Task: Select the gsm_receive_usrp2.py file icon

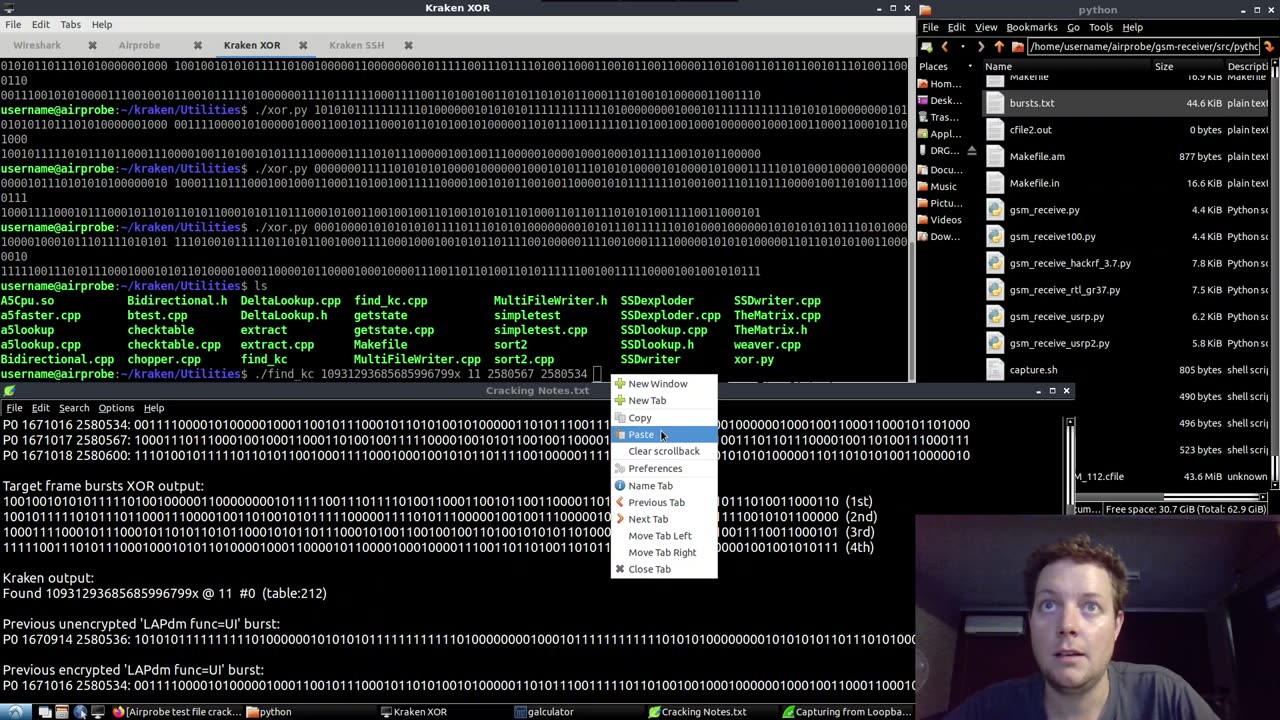Action: 994,343
